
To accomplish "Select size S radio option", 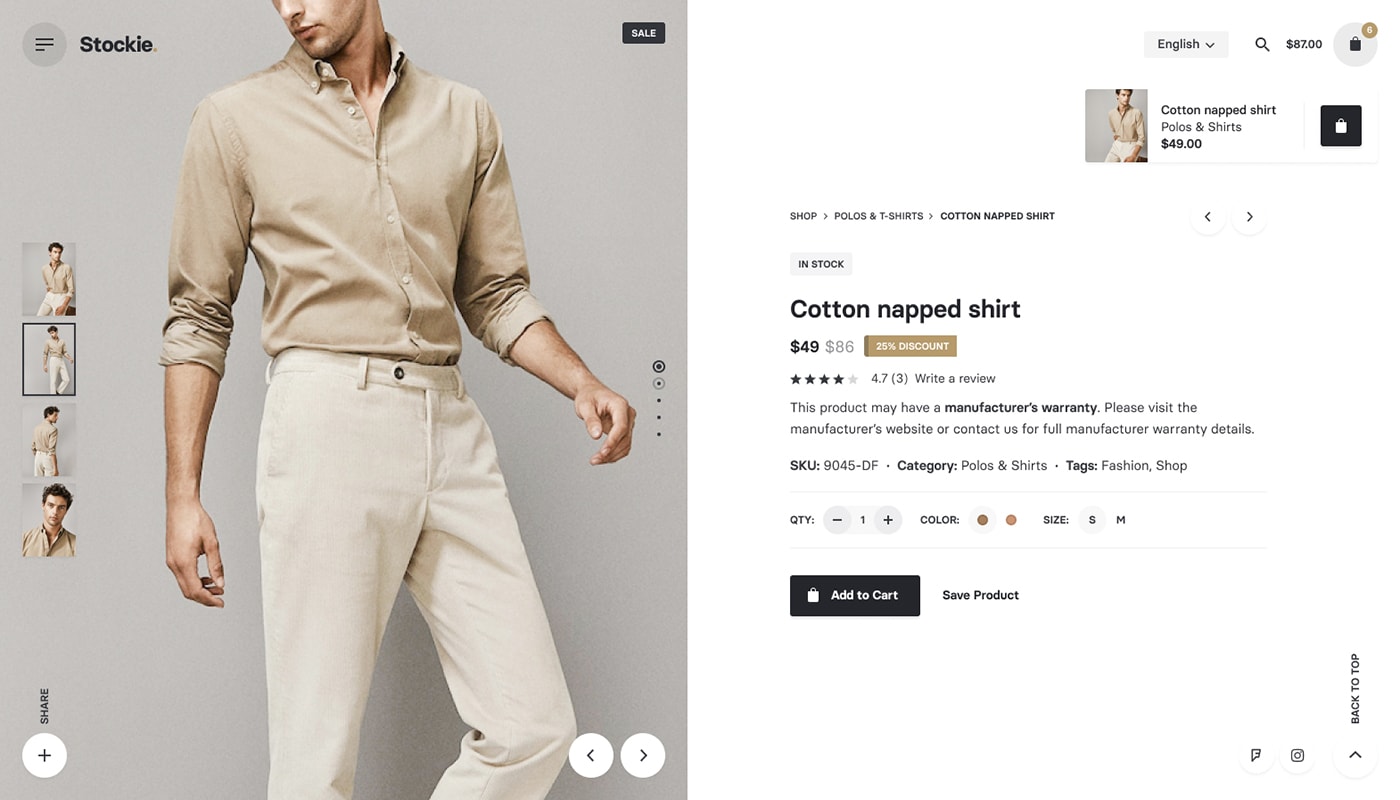I will (1091, 519).
